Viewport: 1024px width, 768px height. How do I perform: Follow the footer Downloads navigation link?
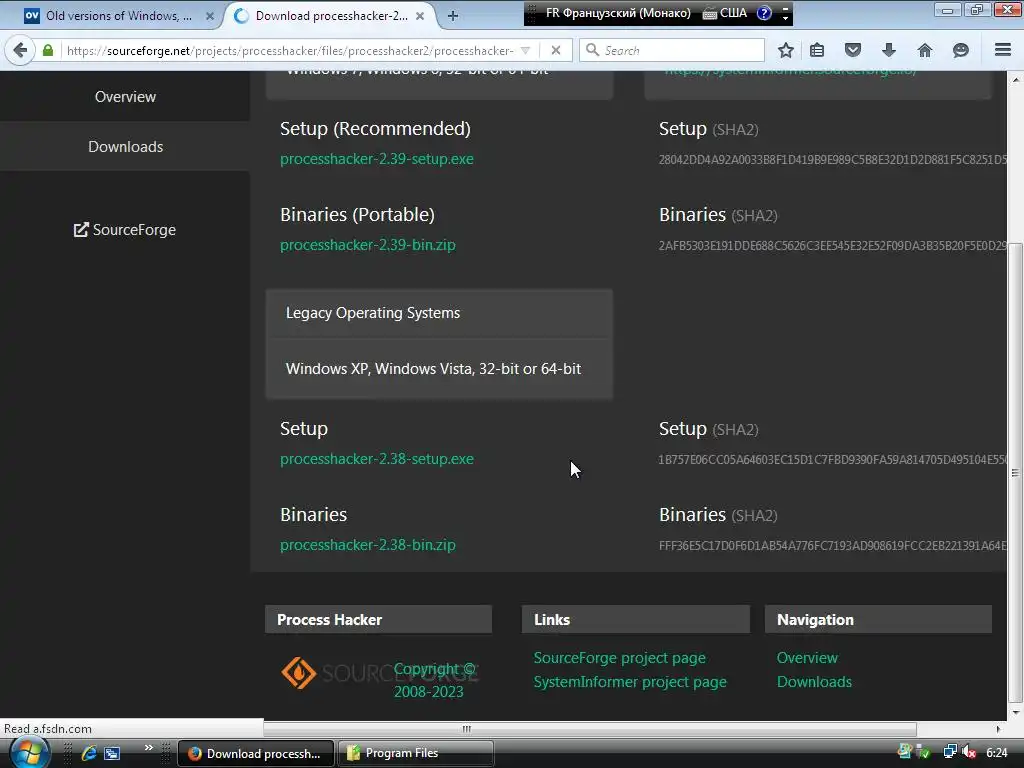point(814,682)
